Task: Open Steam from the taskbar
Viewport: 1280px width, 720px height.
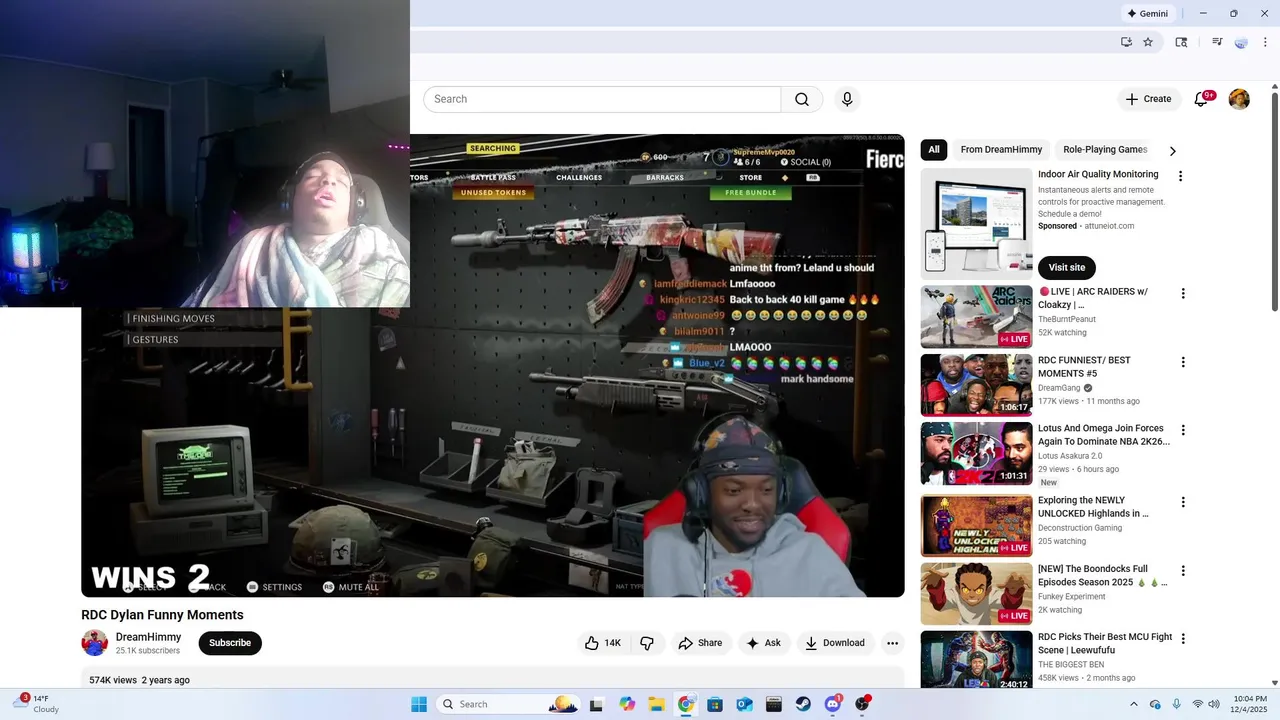Action: point(803,704)
